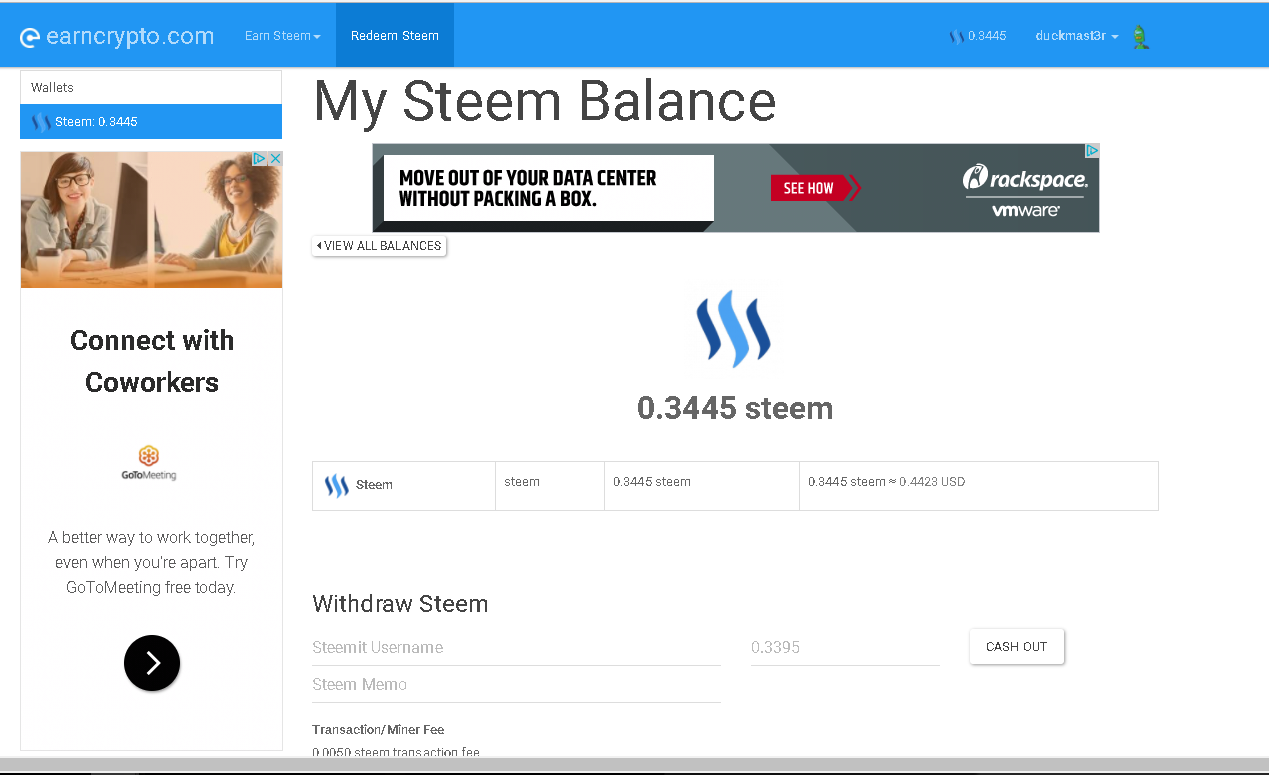The width and height of the screenshot is (1269, 775).
Task: Open the Earn Steem dropdown menu
Action: [283, 36]
